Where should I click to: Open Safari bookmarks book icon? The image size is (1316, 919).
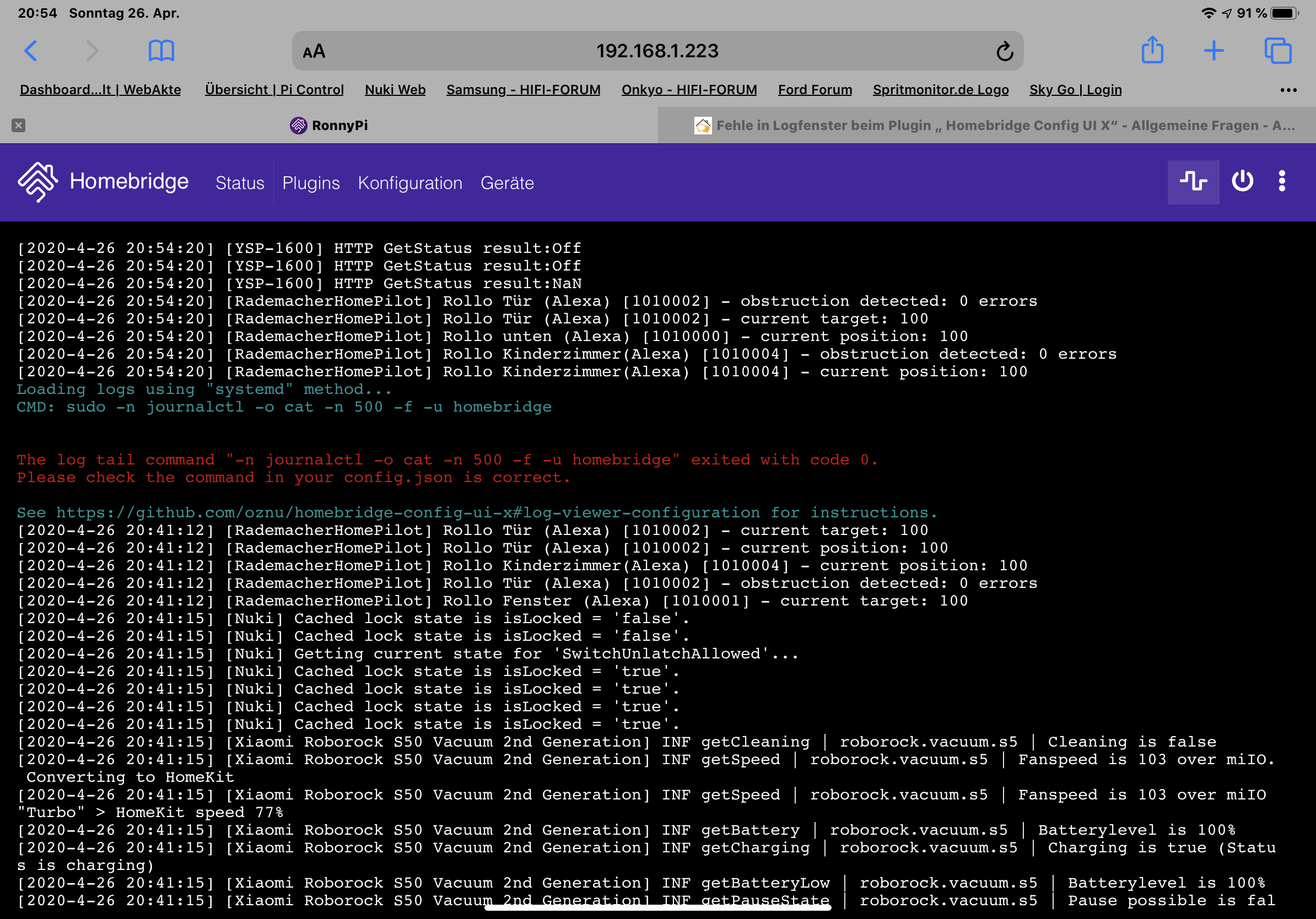tap(161, 51)
